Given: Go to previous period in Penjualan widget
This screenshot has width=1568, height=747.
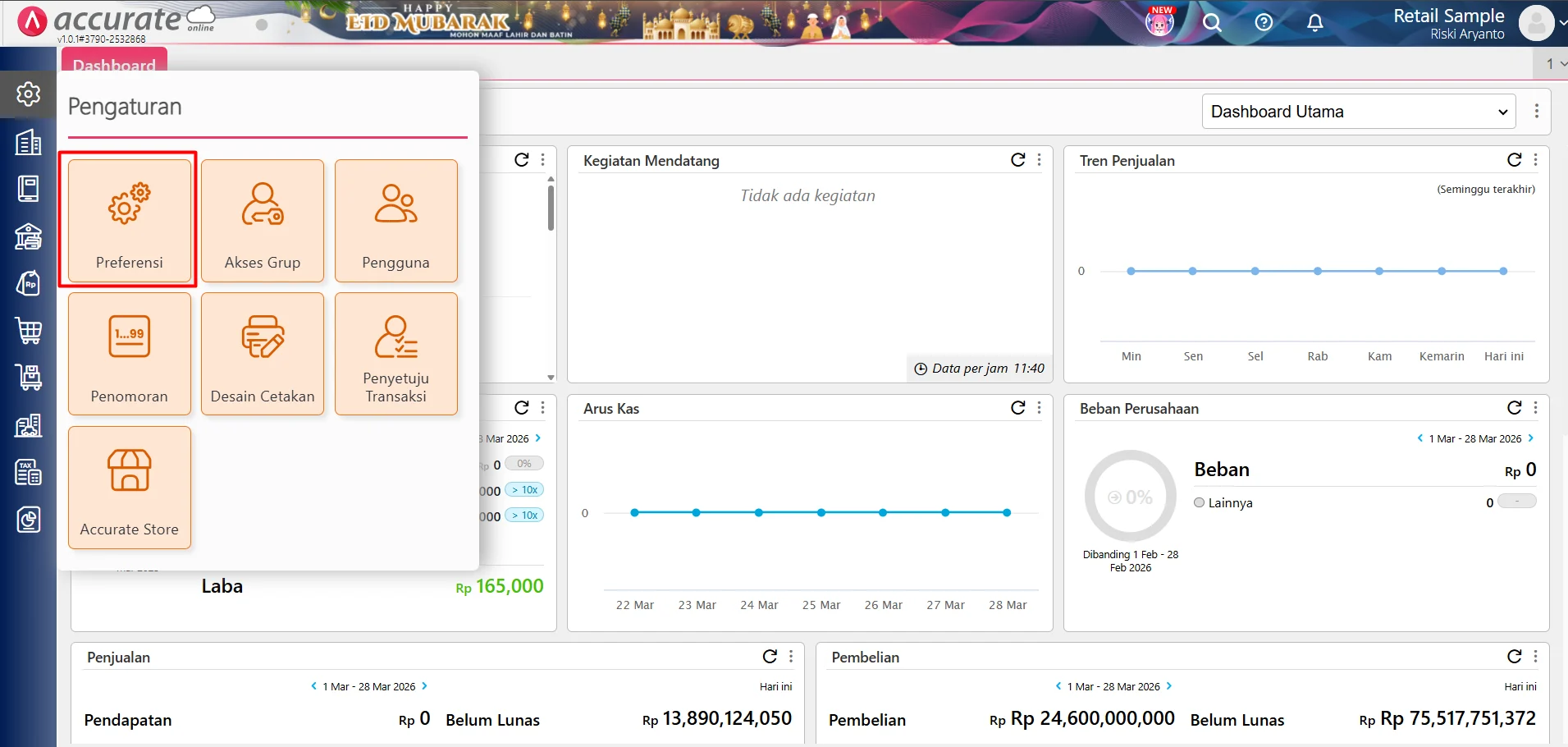Looking at the screenshot, I should coord(313,686).
